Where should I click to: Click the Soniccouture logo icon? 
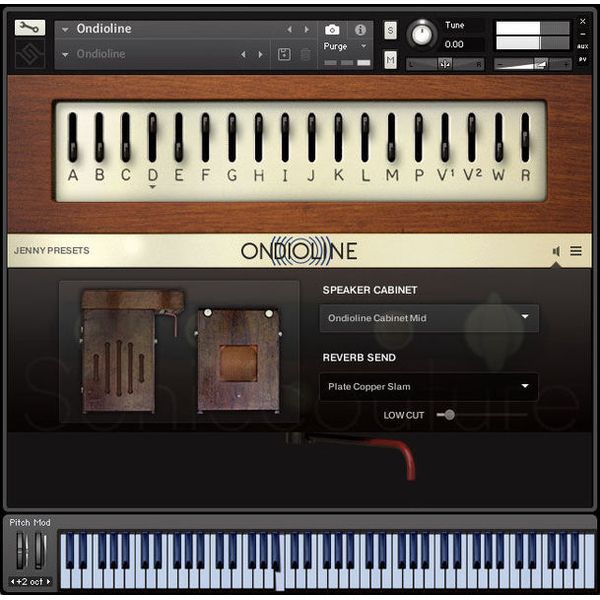tap(30, 54)
